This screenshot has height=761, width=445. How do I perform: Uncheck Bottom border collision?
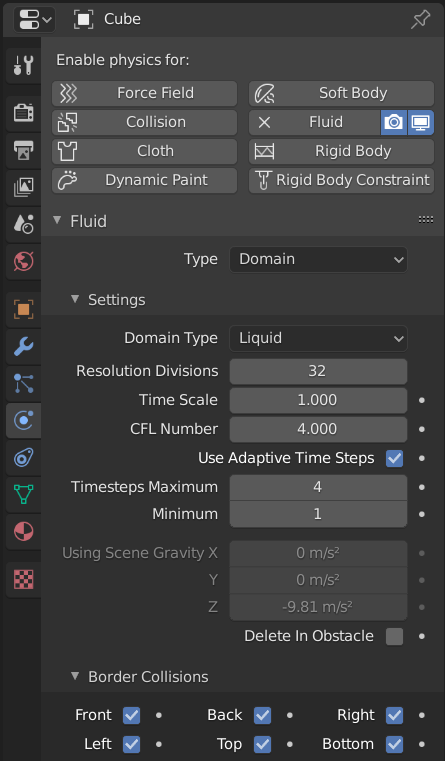[394, 744]
